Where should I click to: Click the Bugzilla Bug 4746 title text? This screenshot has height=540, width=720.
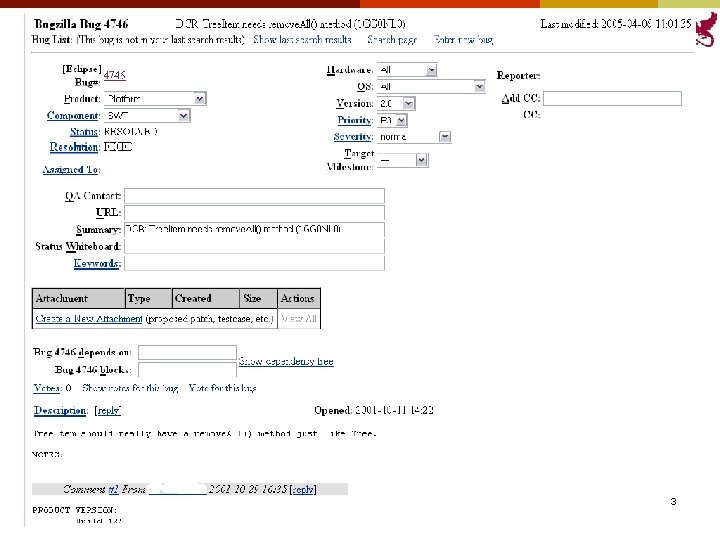coord(81,23)
